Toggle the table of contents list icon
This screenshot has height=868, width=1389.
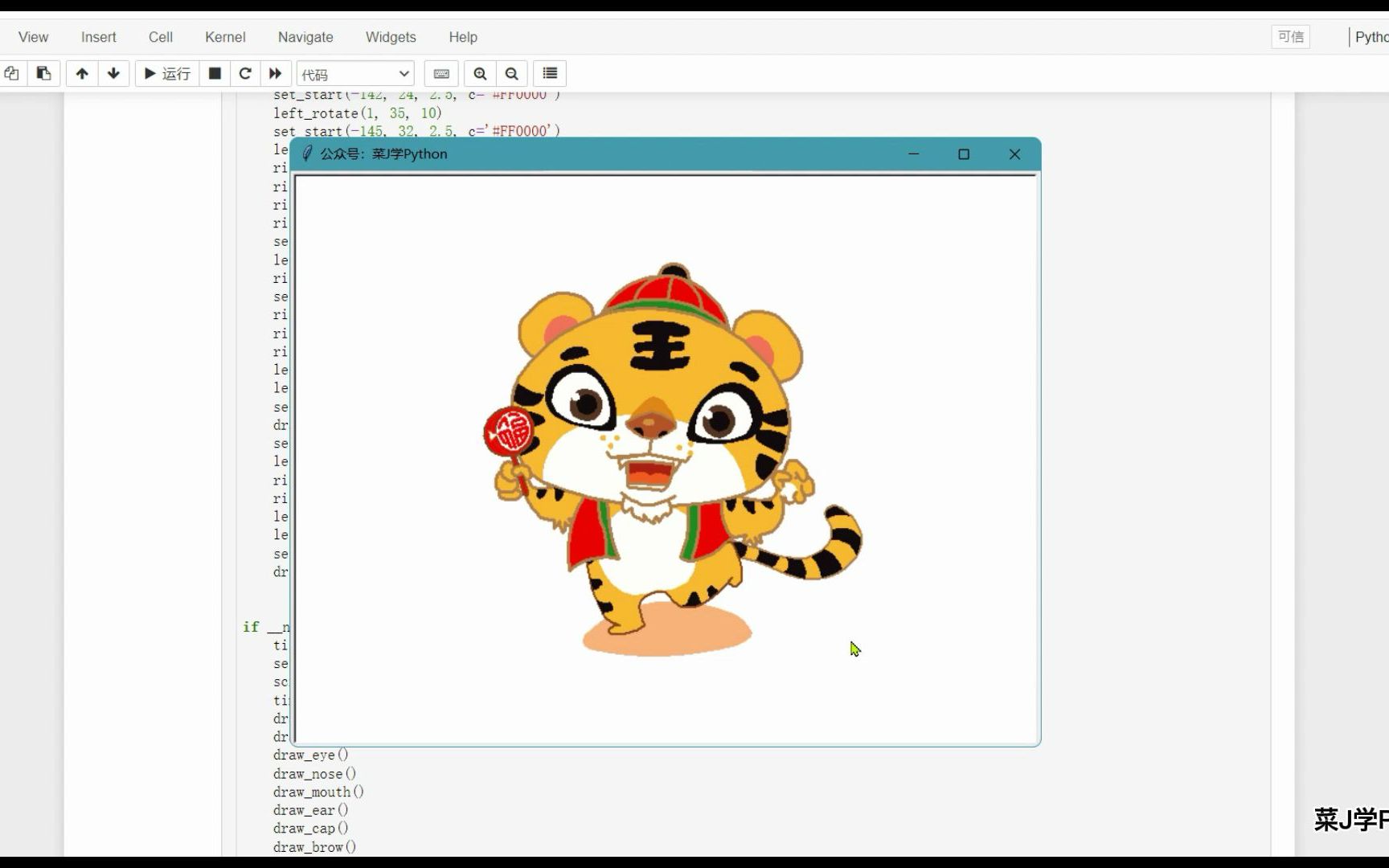[550, 74]
